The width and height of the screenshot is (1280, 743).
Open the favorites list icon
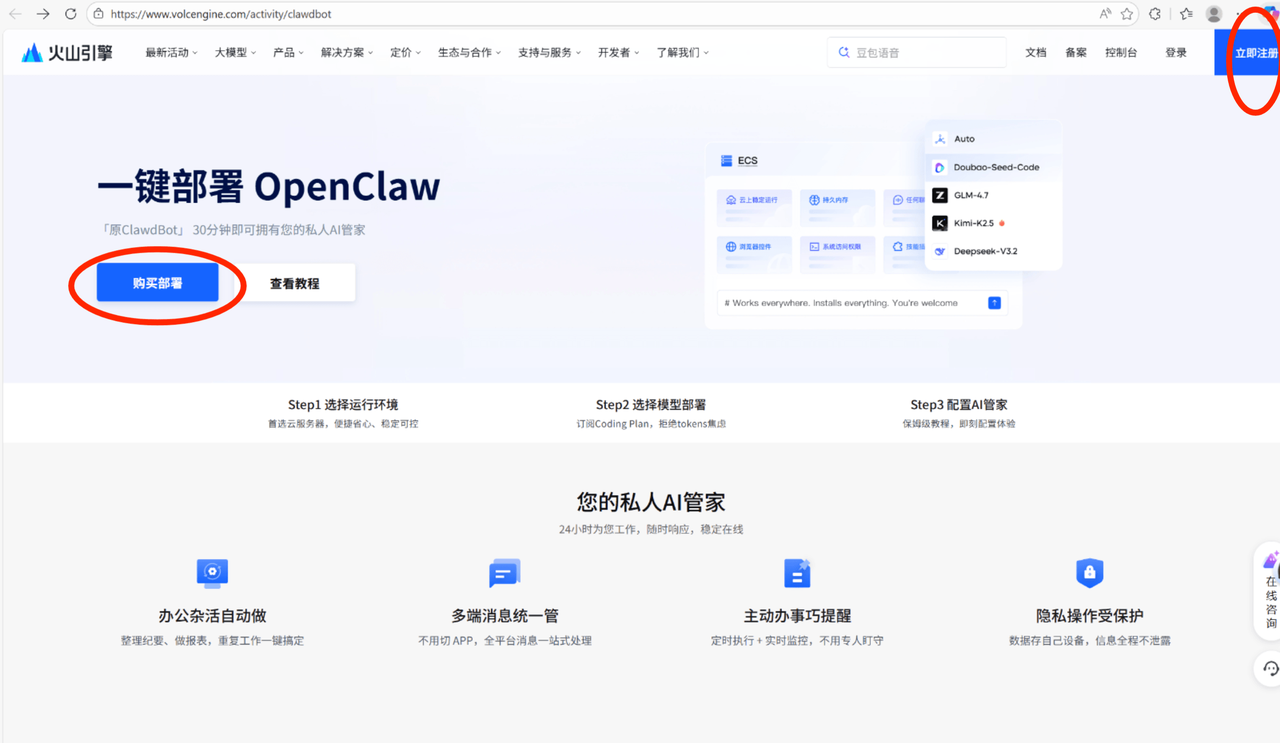(1186, 14)
